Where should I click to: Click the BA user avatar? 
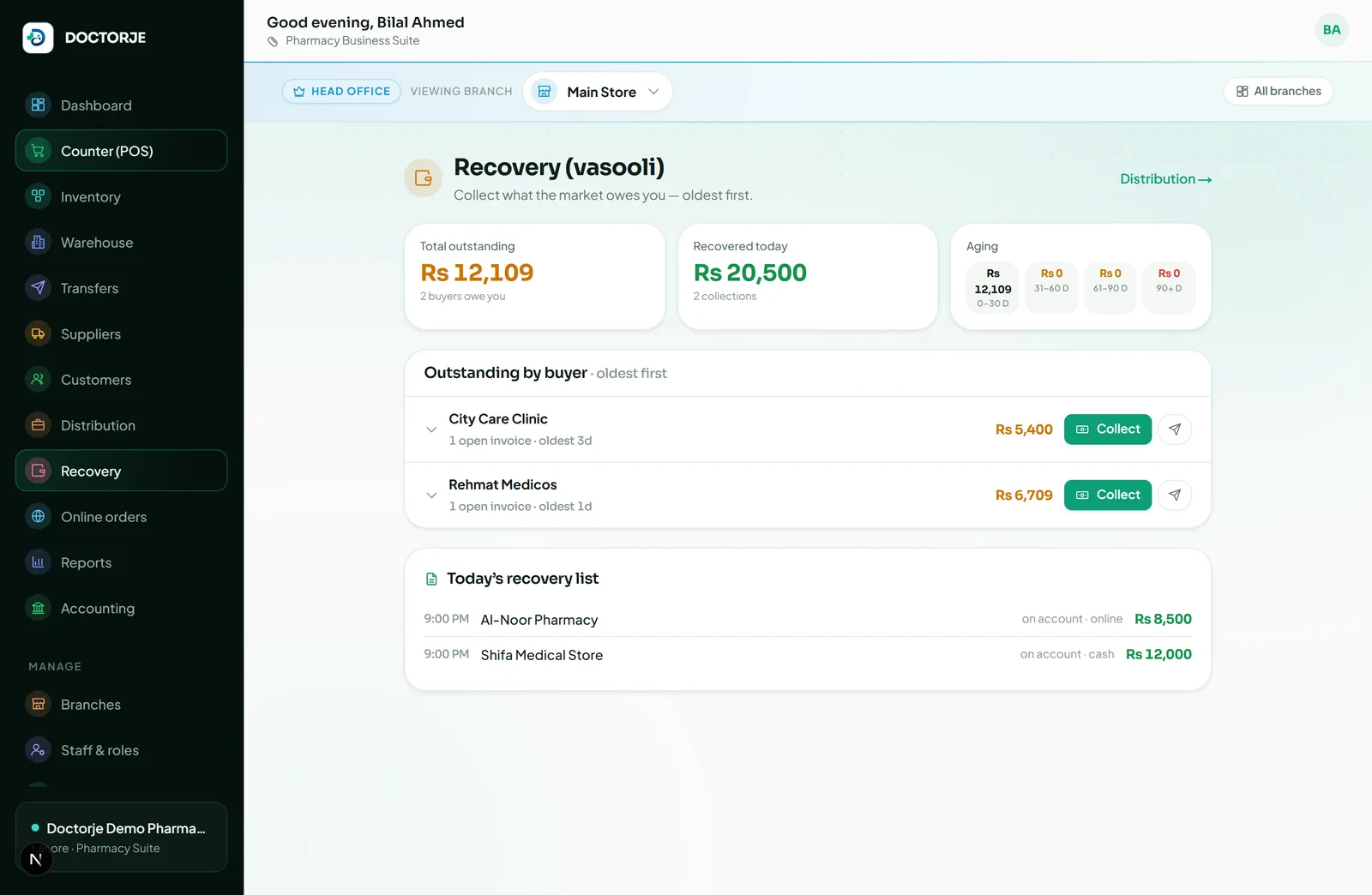click(x=1332, y=30)
